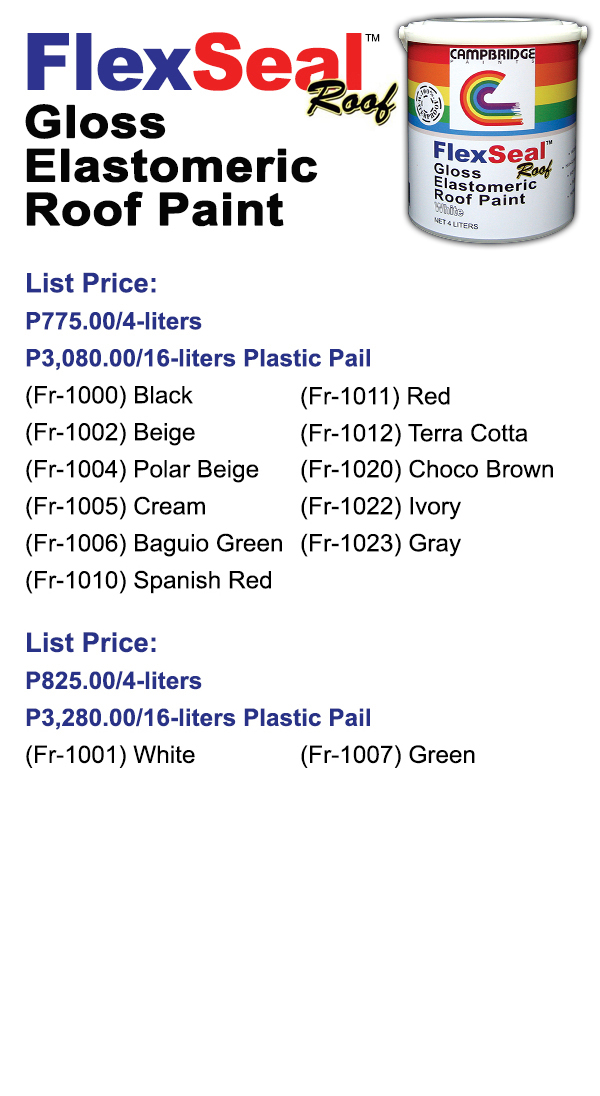Click the Gloss Elastomeric Roof Paint heading

pos(170,166)
